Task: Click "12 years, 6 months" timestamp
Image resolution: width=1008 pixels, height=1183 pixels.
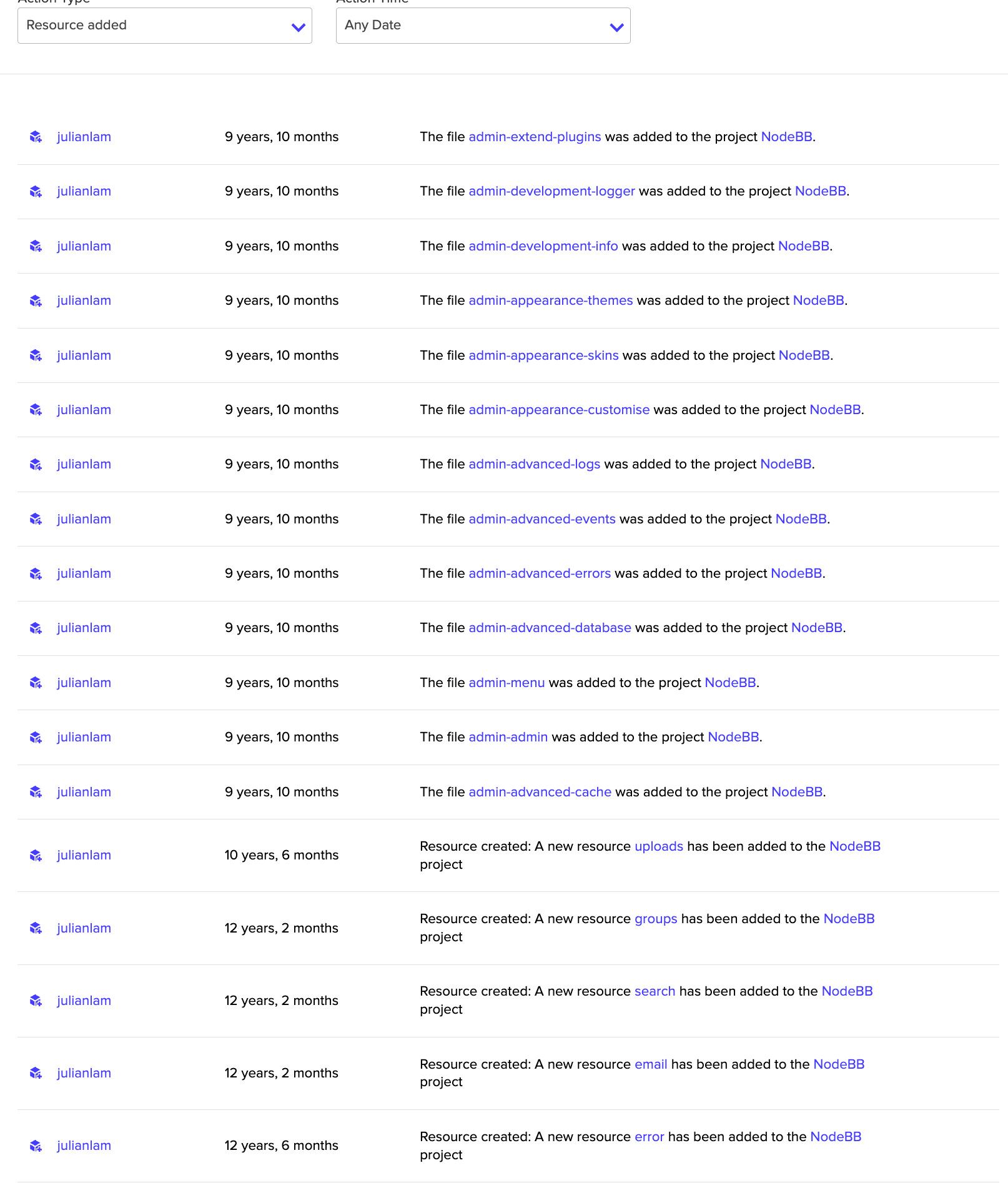Action: (x=282, y=1146)
